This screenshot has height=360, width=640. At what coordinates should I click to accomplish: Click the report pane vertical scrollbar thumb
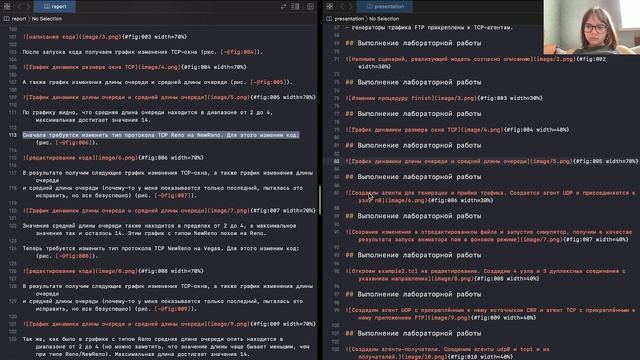click(320, 200)
